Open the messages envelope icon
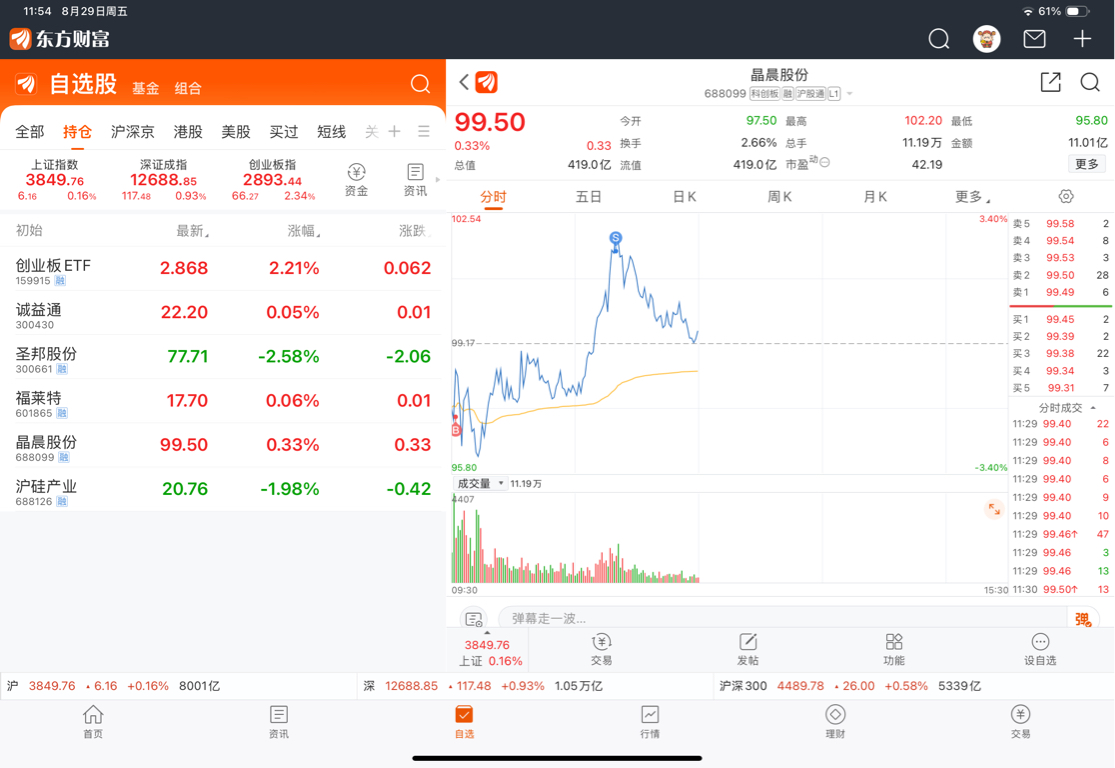 [x=1034, y=39]
